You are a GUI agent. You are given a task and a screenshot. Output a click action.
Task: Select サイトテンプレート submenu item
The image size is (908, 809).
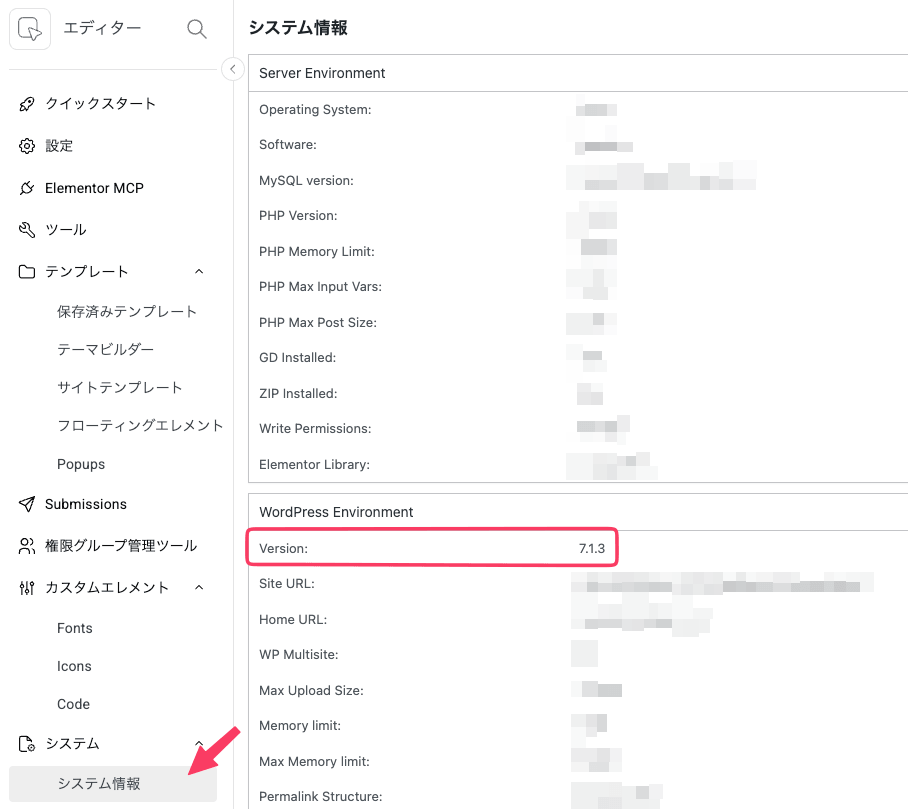[120, 387]
